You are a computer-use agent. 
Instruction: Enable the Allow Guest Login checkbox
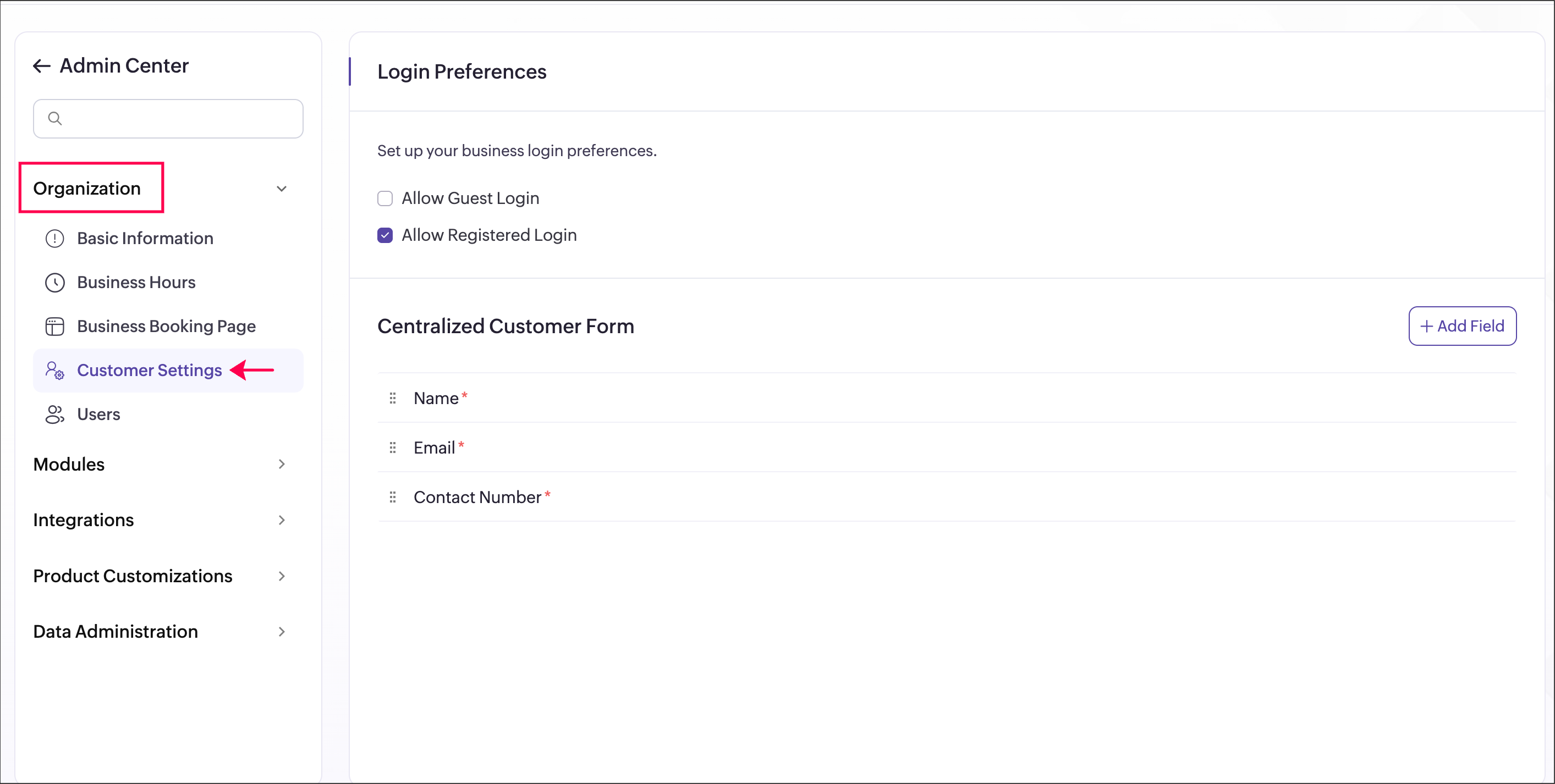click(x=385, y=198)
